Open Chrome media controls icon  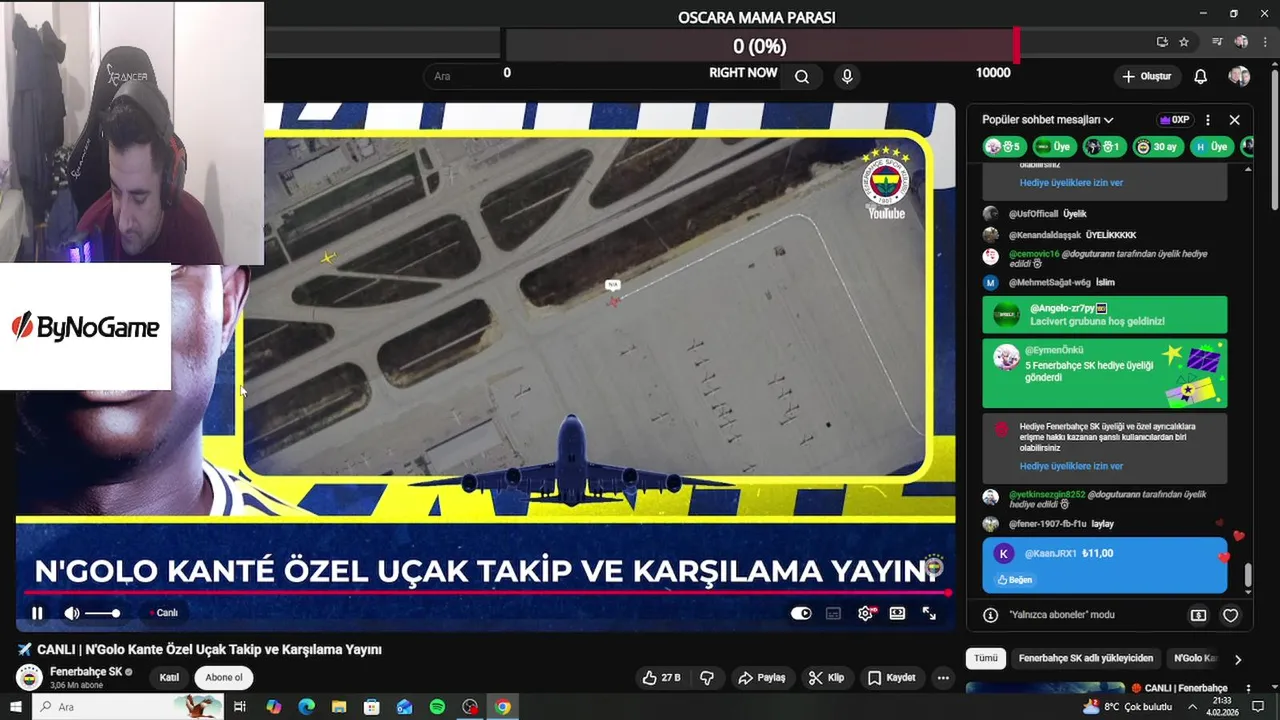[x=1217, y=42]
